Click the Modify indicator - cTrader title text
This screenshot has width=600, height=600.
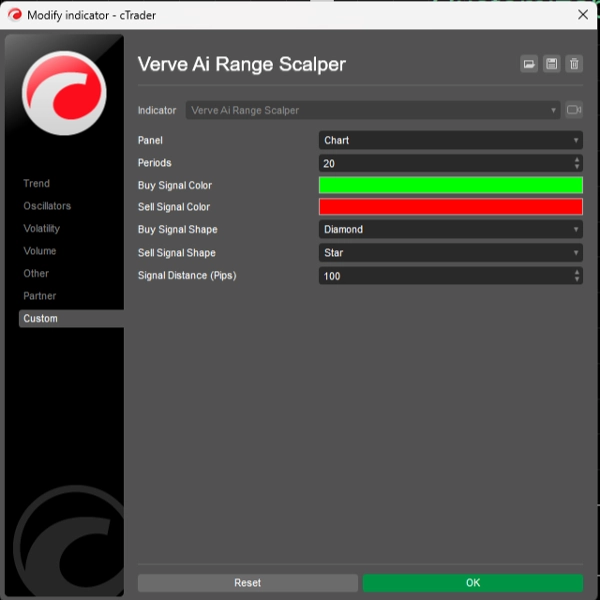(x=91, y=15)
